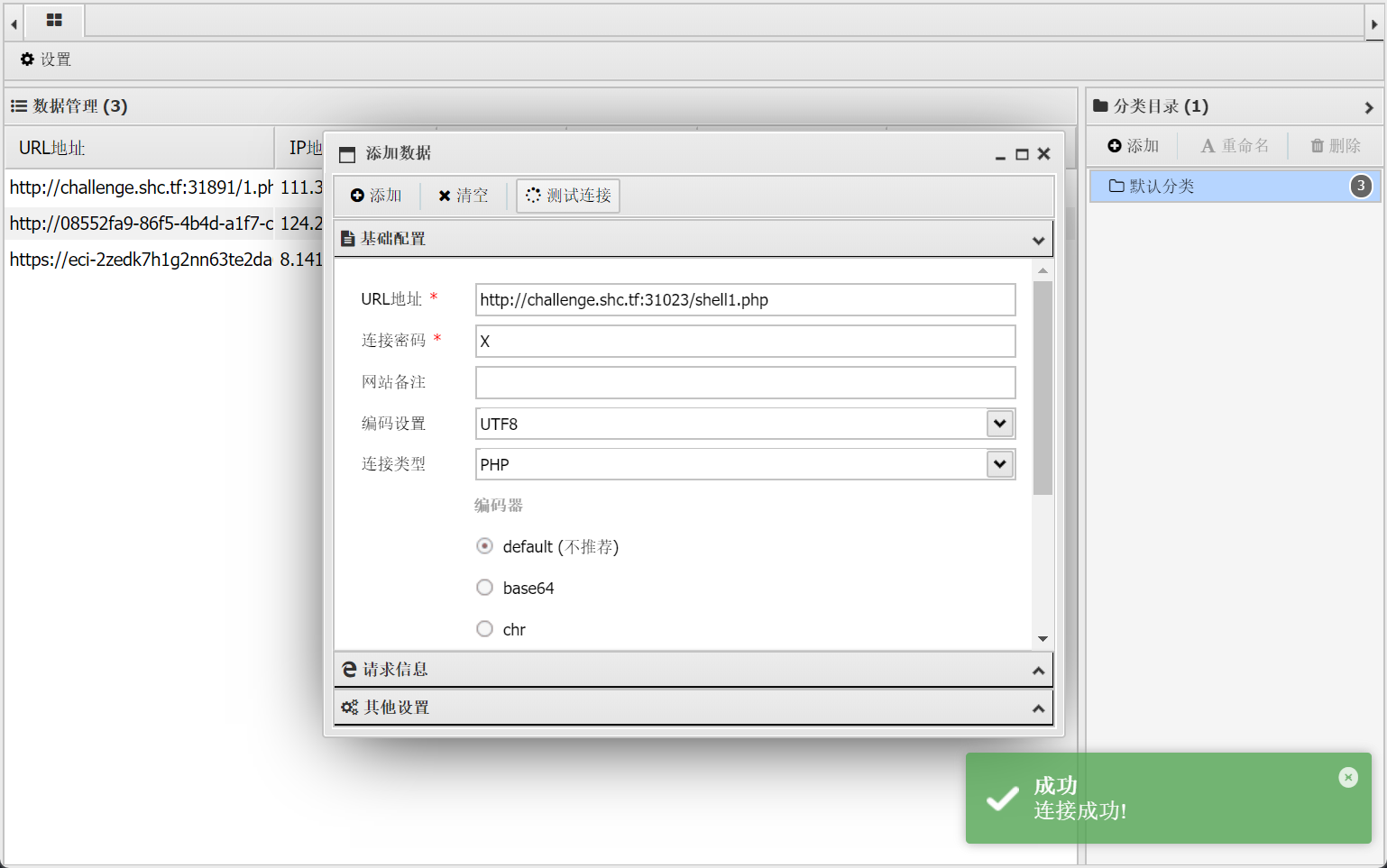Select the default (不推荐) encoder radio
Viewport: 1387px width, 868px height.
coord(485,546)
